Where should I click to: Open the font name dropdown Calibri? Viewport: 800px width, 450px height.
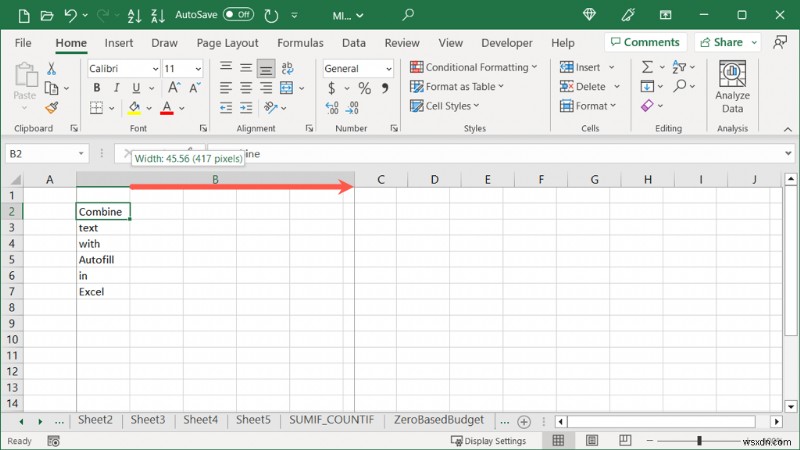pyautogui.click(x=155, y=68)
